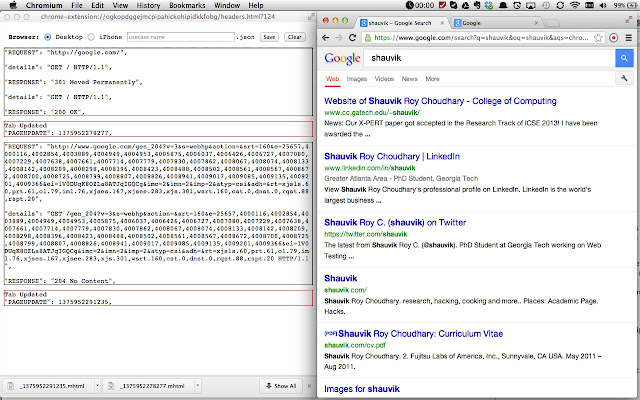Click the search box containing shauvik
Image resolution: width=640 pixels, height=400 pixels.
489,58
